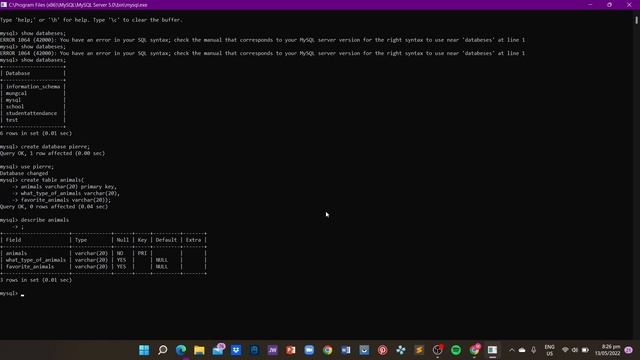
Task: Minimize the MySQL console window
Action: [590, 5]
